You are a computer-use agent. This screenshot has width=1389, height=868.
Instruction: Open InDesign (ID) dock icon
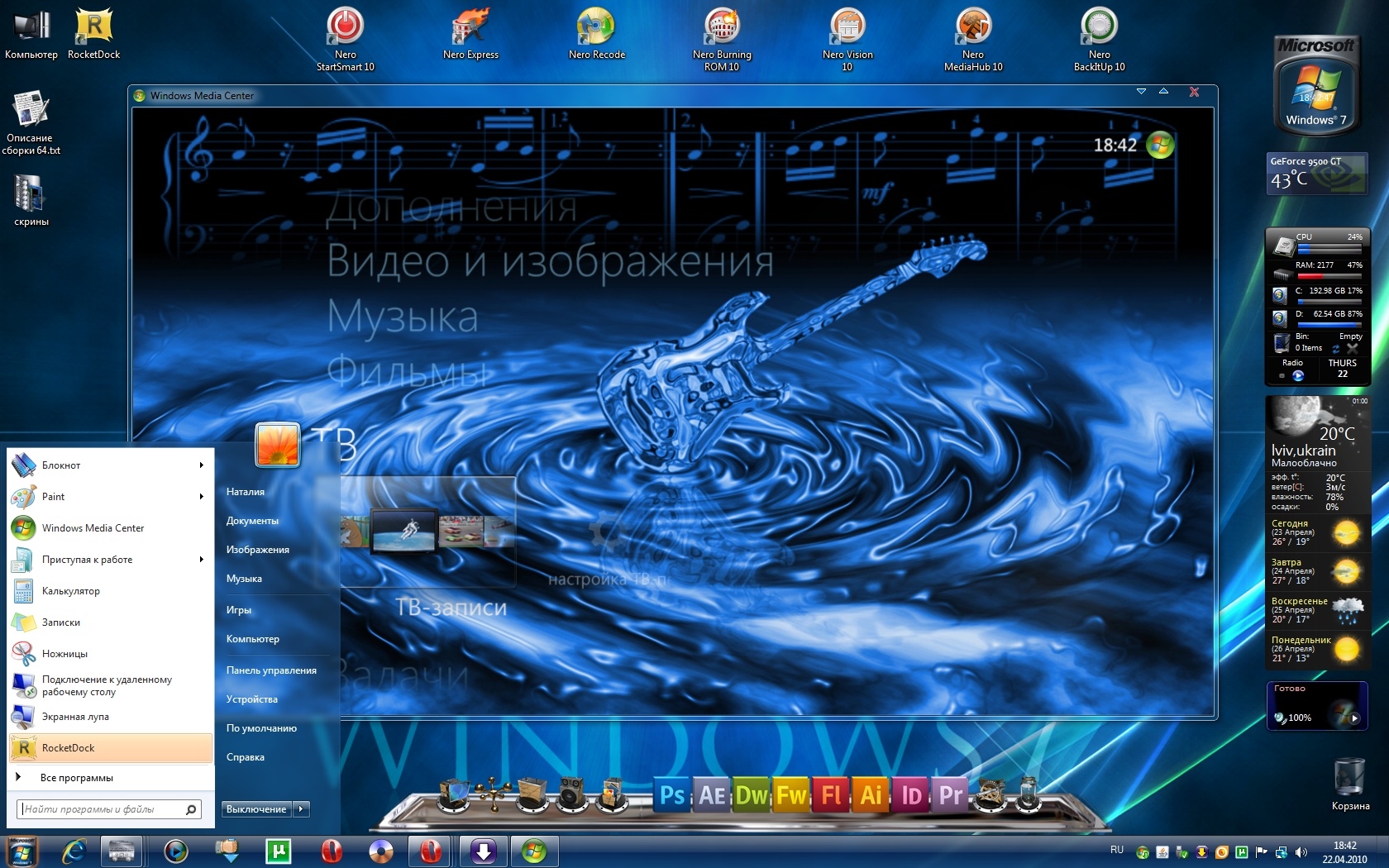point(910,795)
